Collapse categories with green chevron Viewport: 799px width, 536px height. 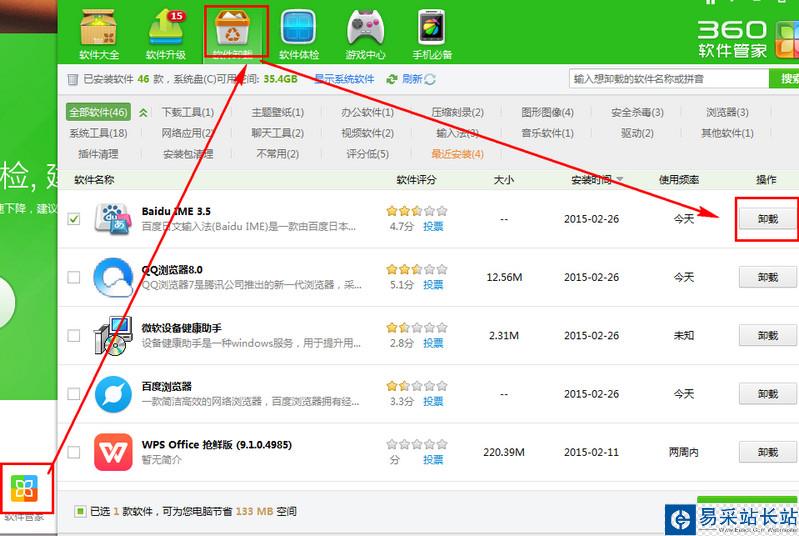coord(143,113)
